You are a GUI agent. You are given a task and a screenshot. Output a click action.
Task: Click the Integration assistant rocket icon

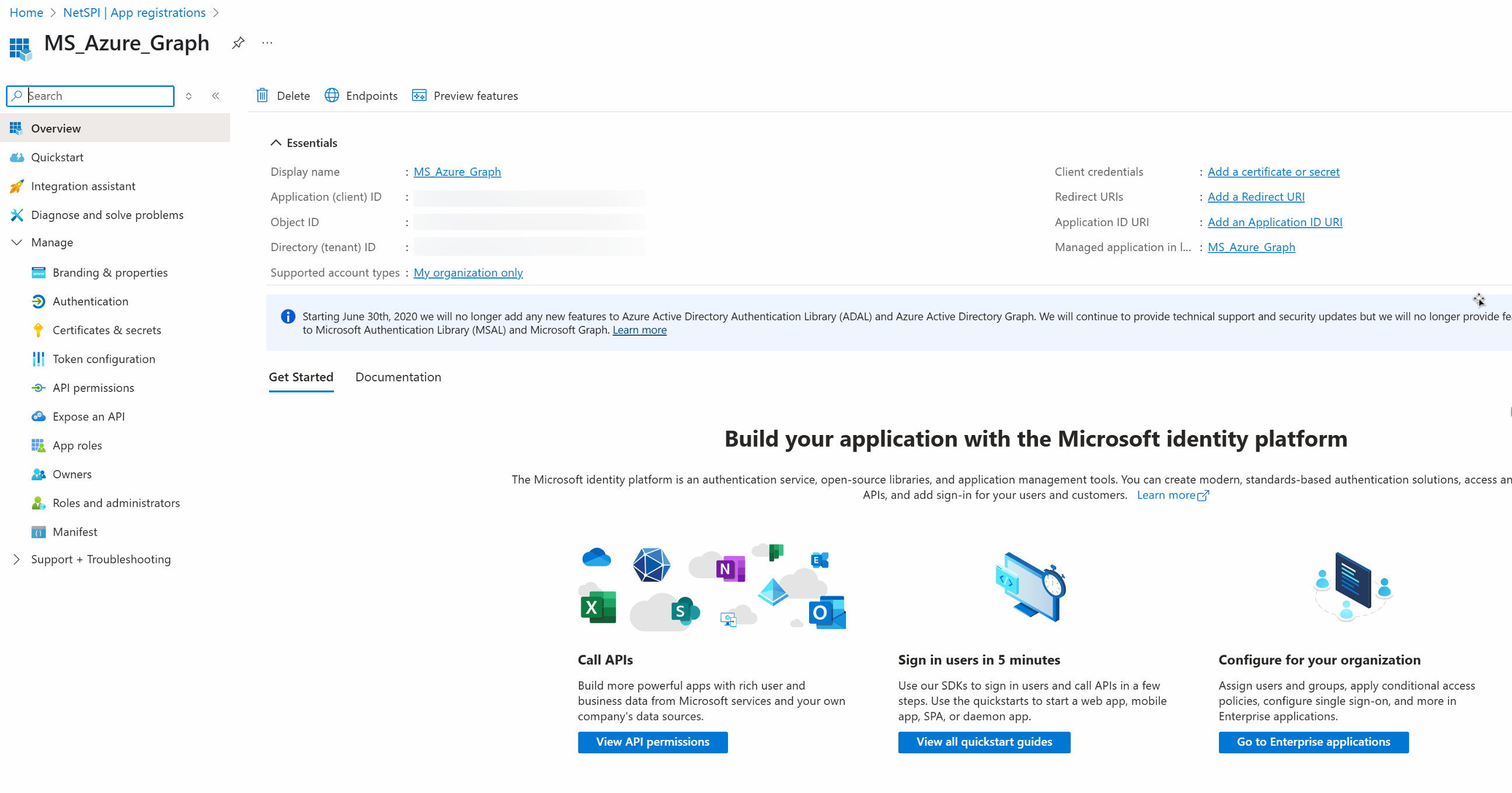click(16, 186)
